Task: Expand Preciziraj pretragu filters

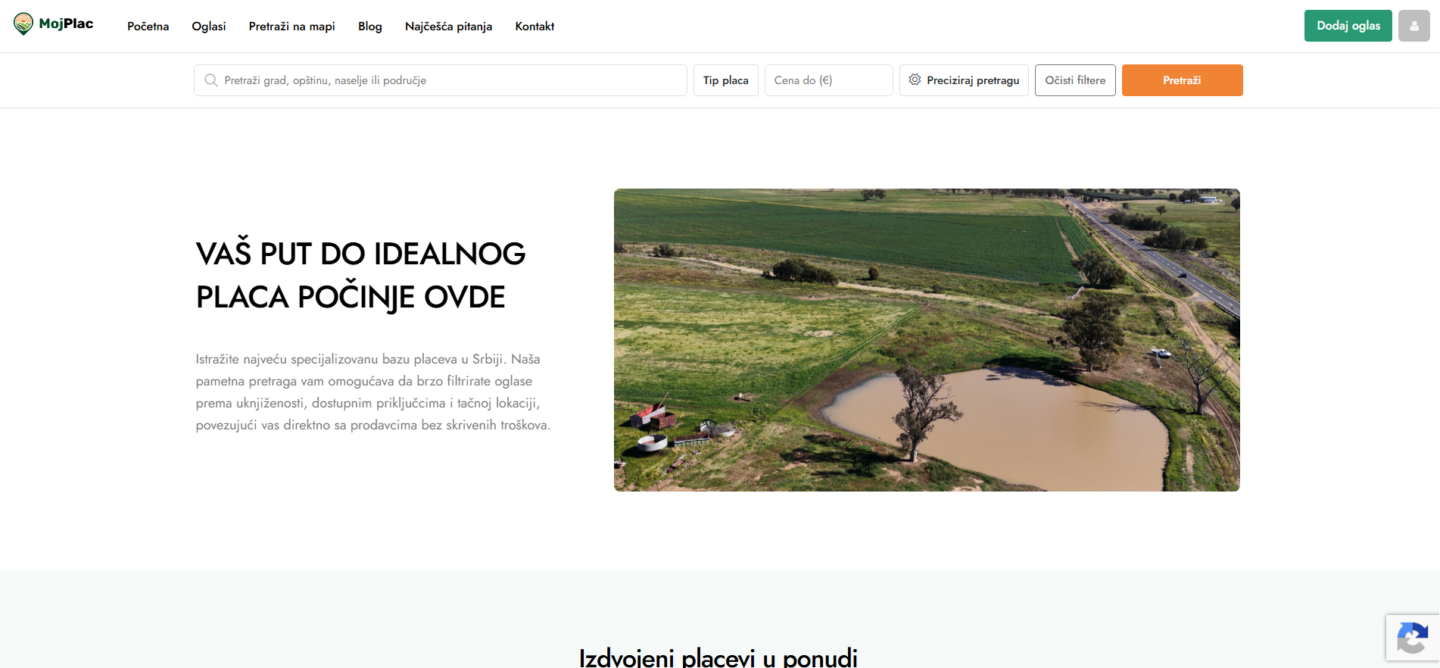Action: click(x=964, y=80)
